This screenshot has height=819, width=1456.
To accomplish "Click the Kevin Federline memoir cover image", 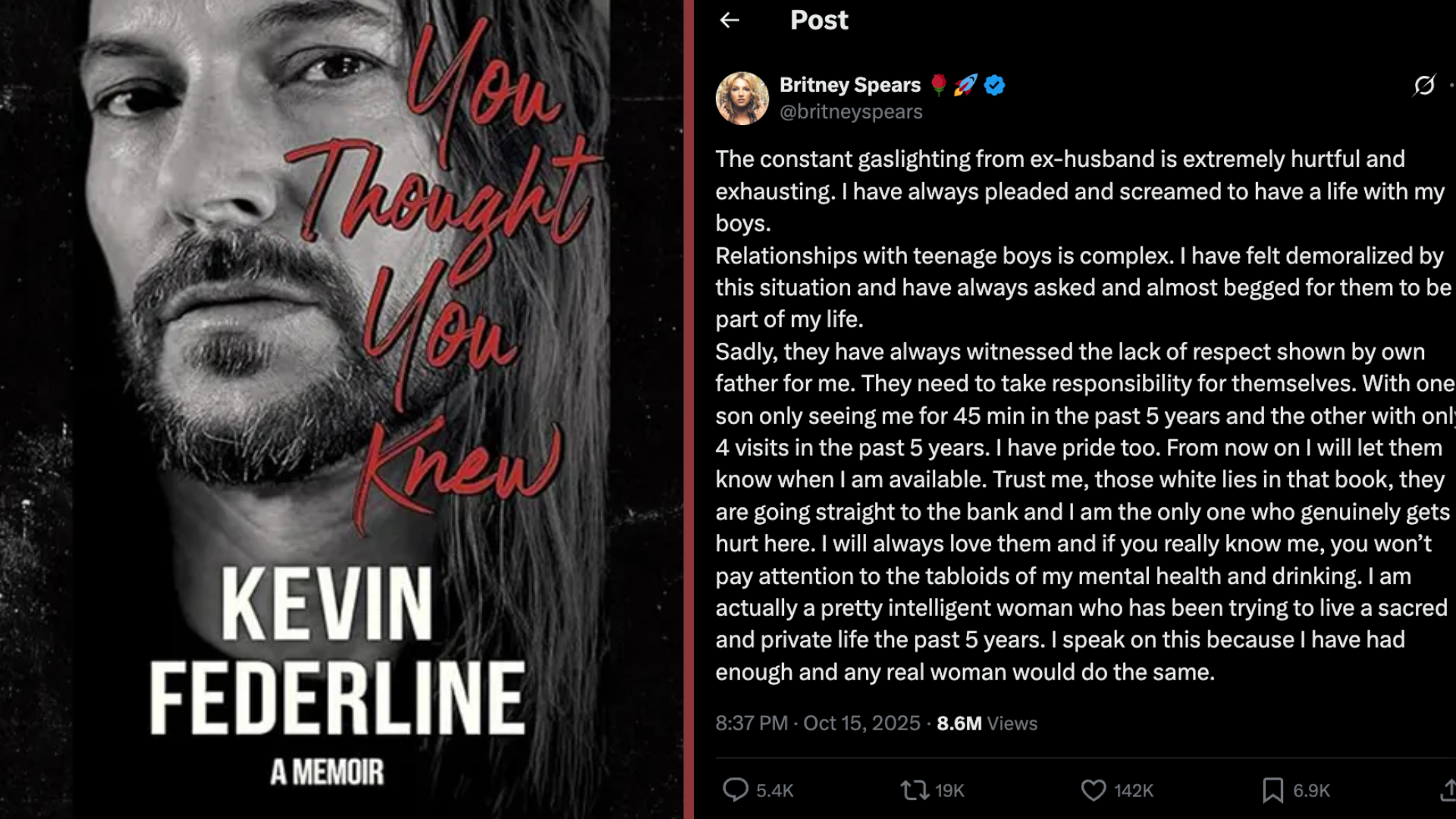I will pyautogui.click(x=341, y=409).
